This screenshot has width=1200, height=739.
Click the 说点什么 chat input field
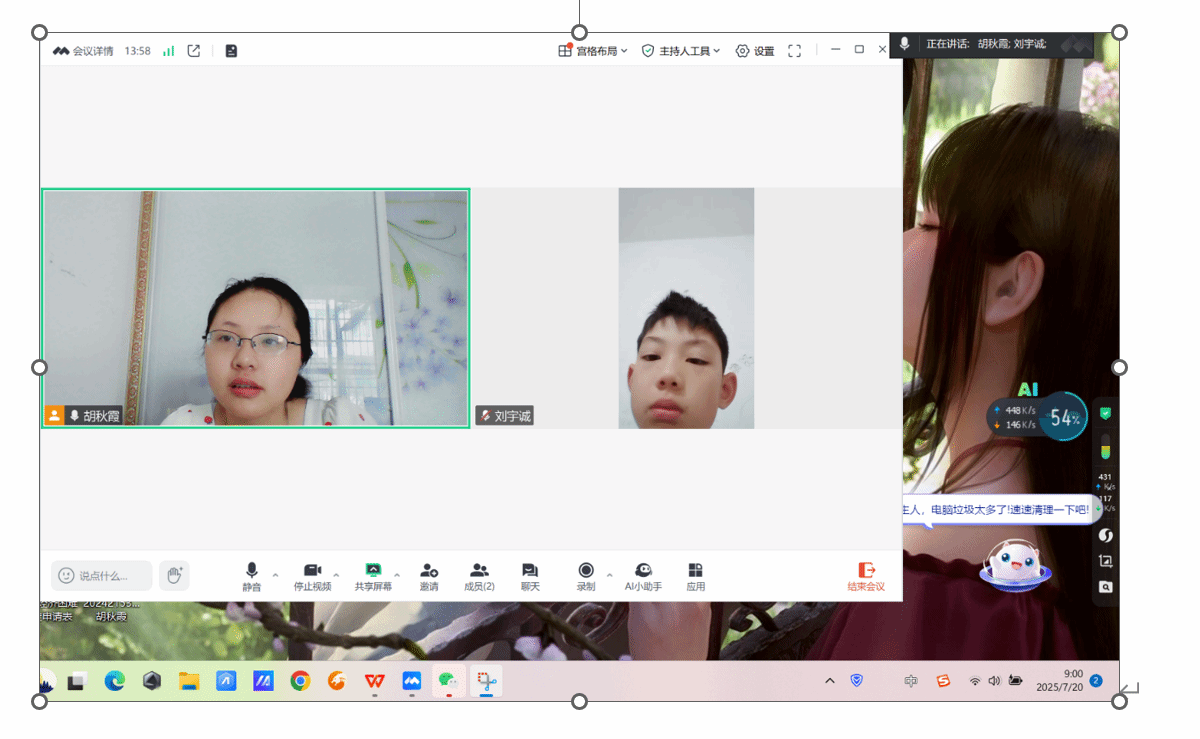(x=103, y=575)
